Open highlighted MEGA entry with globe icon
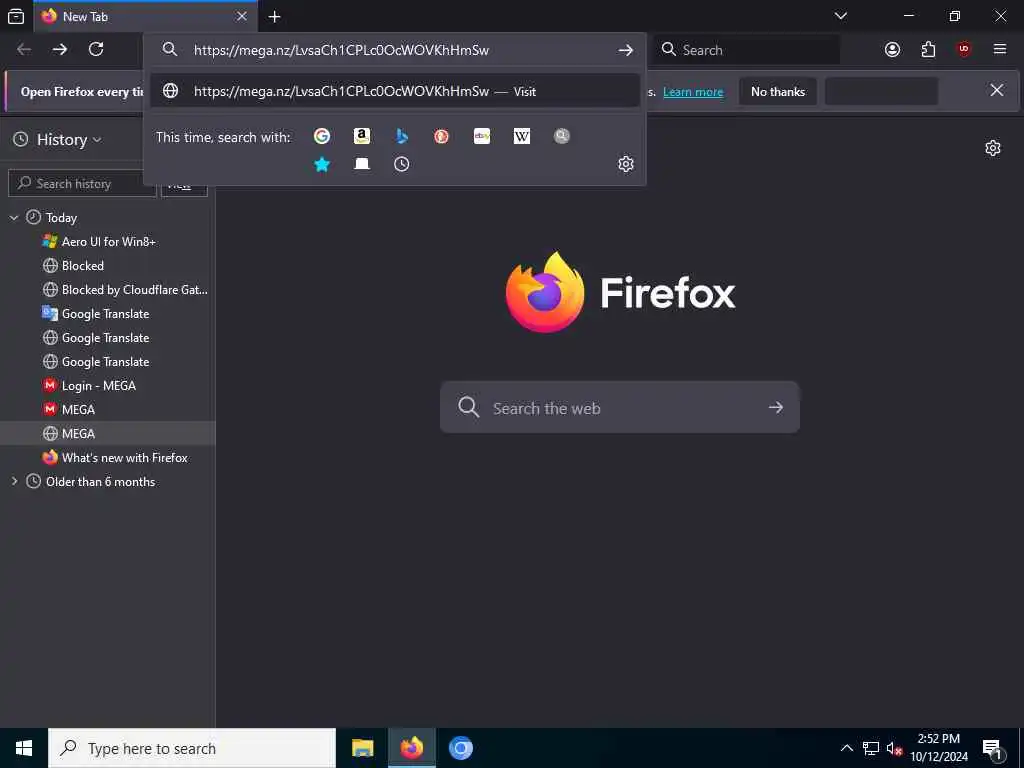Viewport: 1024px width, 768px height. point(108,434)
